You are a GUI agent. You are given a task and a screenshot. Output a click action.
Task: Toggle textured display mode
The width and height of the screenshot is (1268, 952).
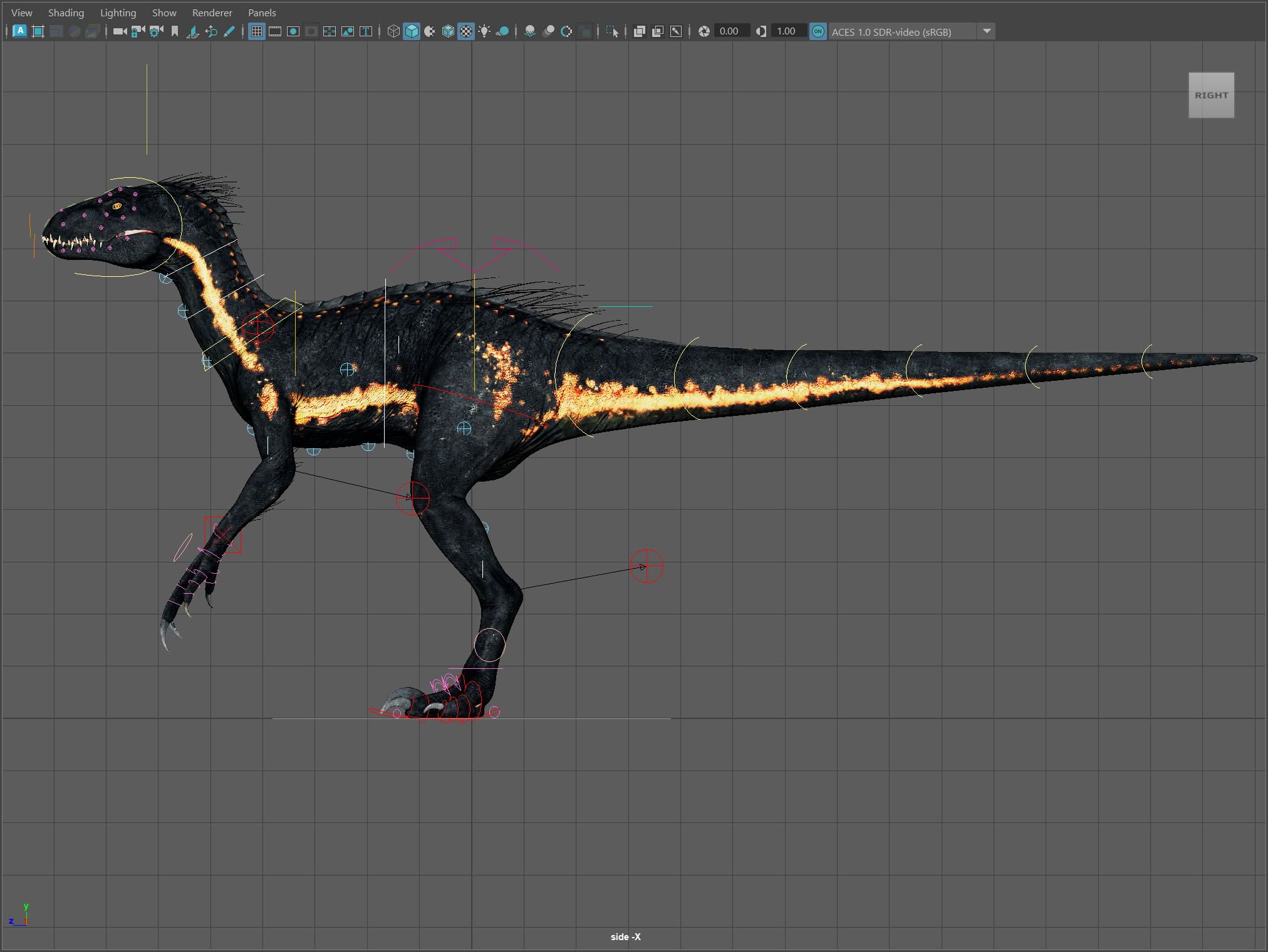[x=466, y=31]
